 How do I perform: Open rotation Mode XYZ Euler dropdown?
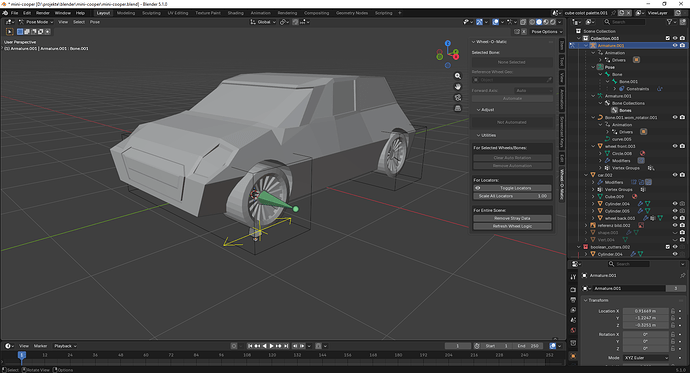point(646,358)
